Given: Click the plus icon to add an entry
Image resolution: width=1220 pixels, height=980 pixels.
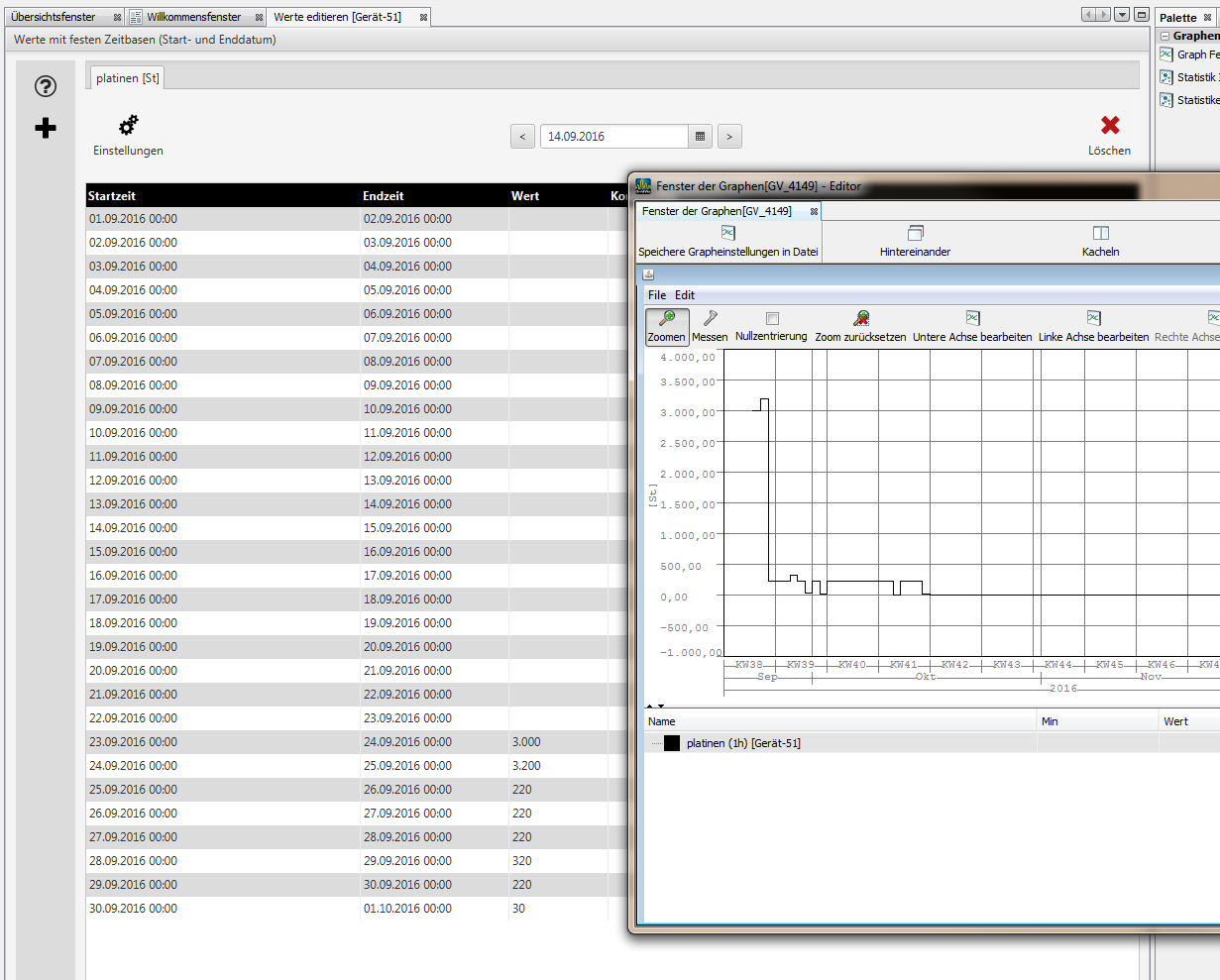Looking at the screenshot, I should click(x=46, y=128).
